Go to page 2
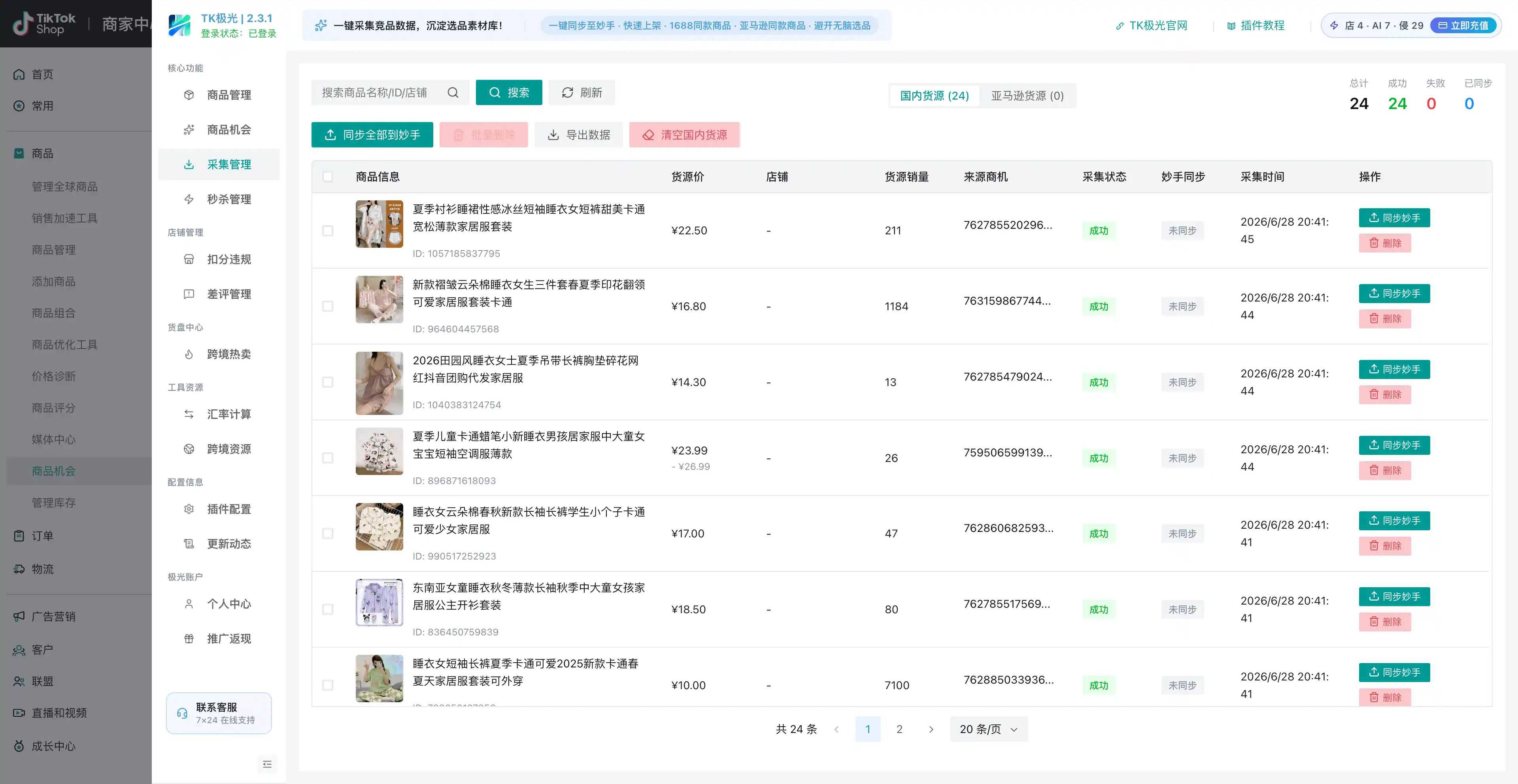The height and width of the screenshot is (784, 1518). coord(899,729)
